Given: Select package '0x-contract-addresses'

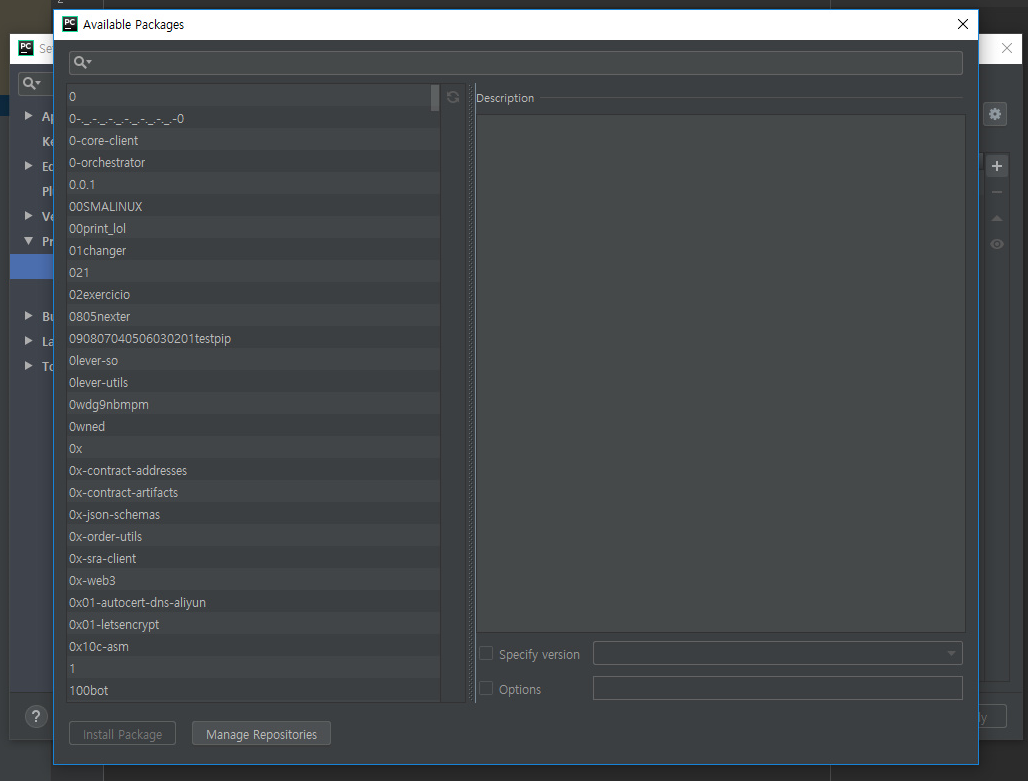Looking at the screenshot, I should pos(253,470).
